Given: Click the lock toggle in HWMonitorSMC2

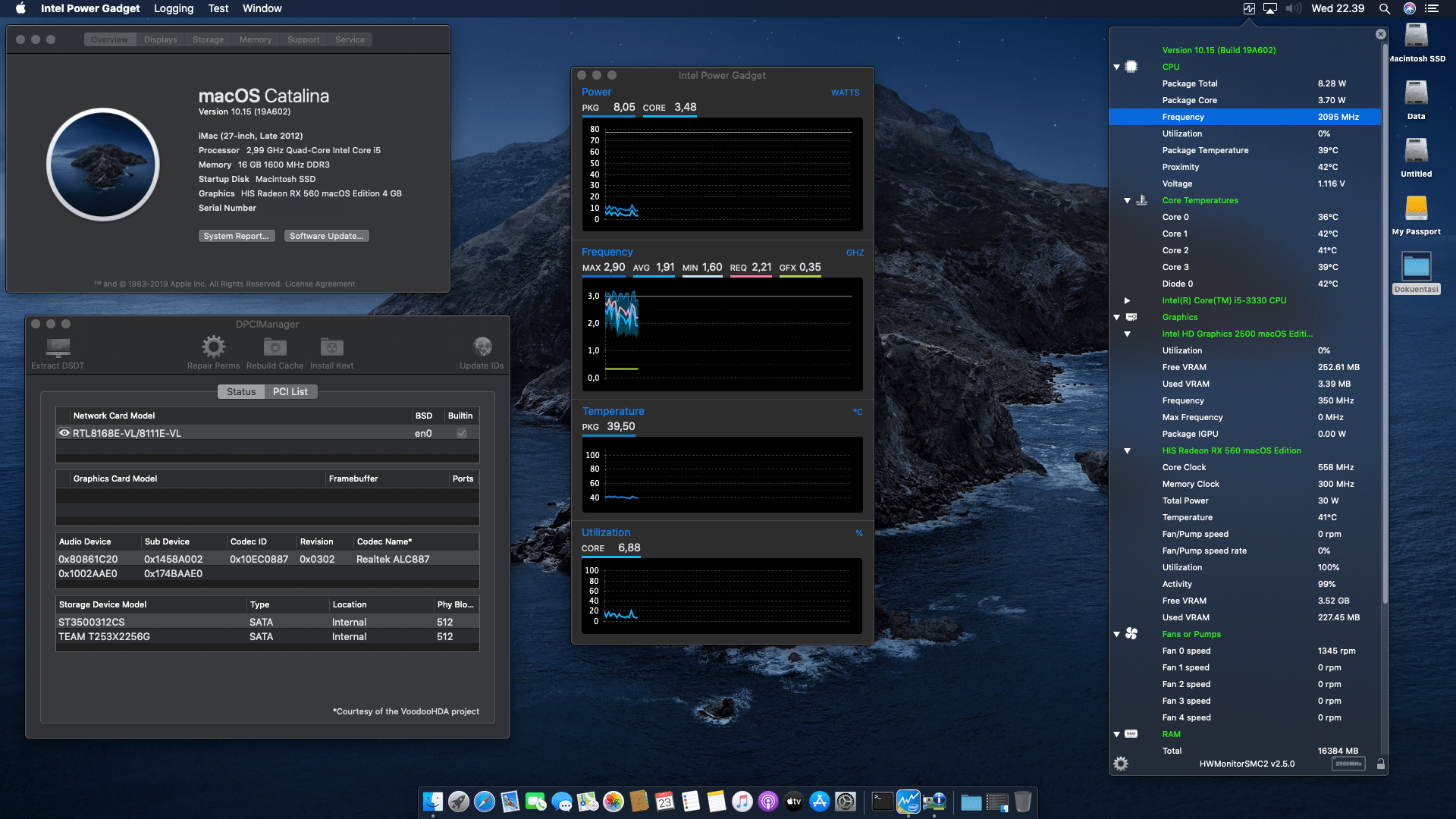Looking at the screenshot, I should point(1381,764).
